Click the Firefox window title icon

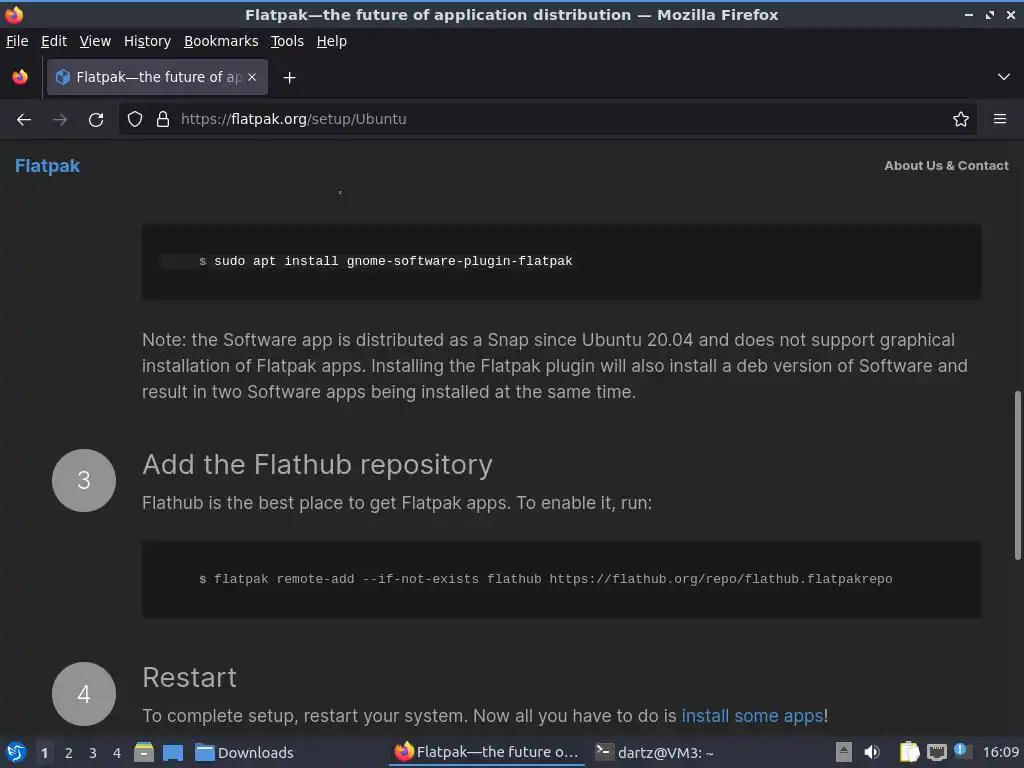pos(14,14)
